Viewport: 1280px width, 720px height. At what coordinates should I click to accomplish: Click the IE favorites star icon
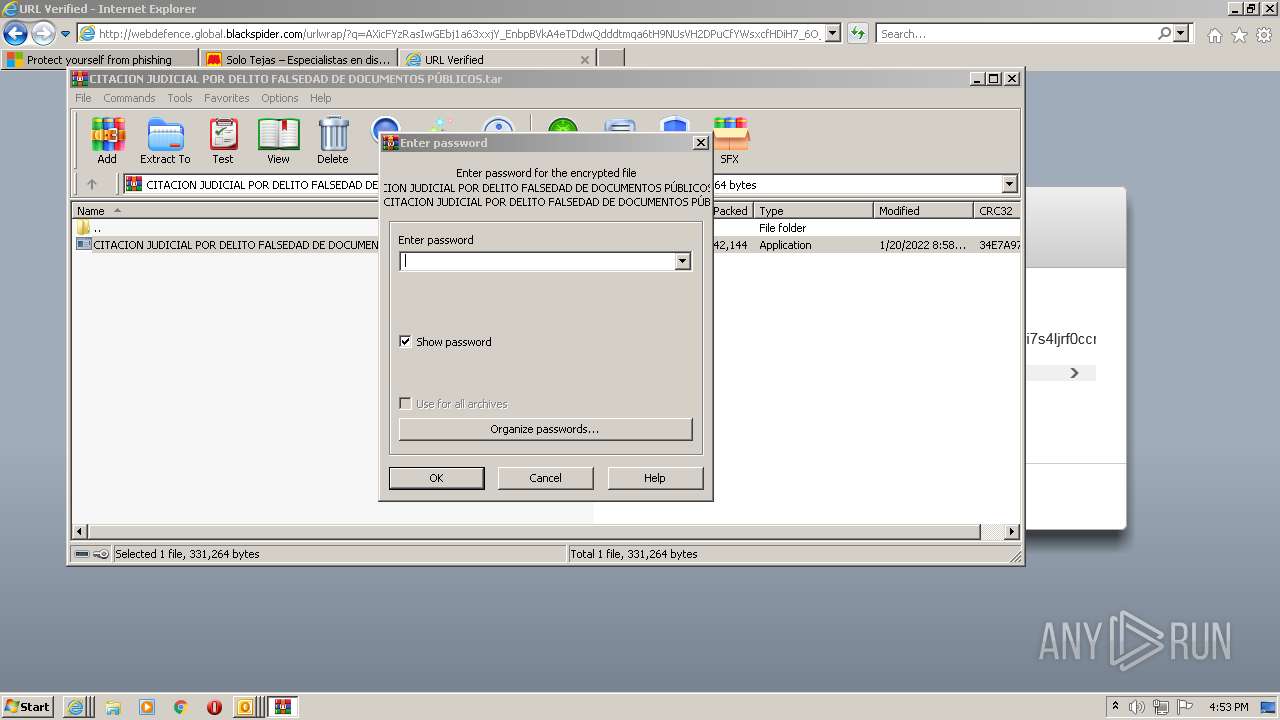coord(1239,35)
